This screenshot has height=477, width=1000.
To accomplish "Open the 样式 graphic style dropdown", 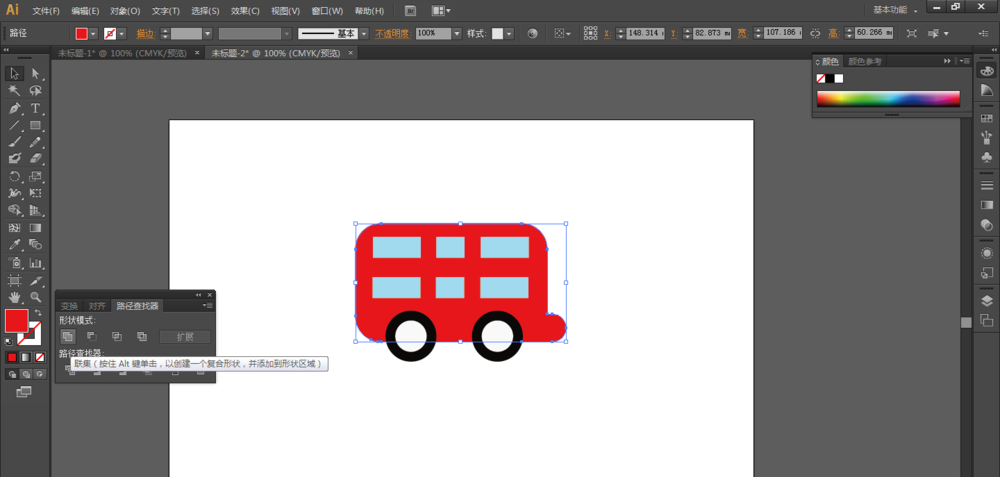I will 509,33.
